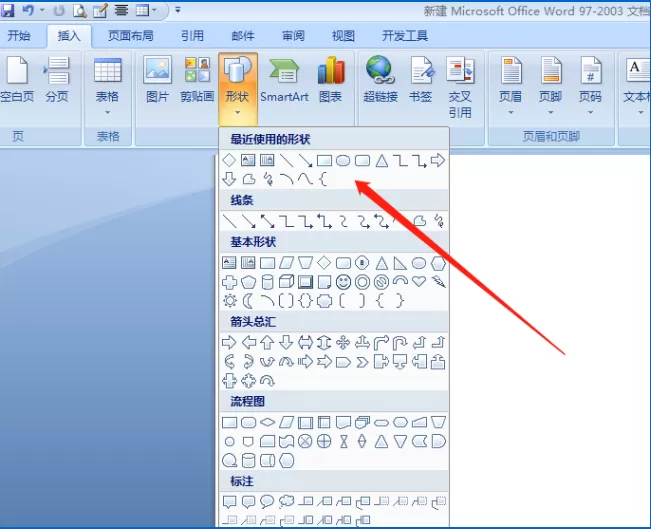Image resolution: width=651 pixels, height=529 pixels.
Task: Click the SmartArt button
Action: 284,80
